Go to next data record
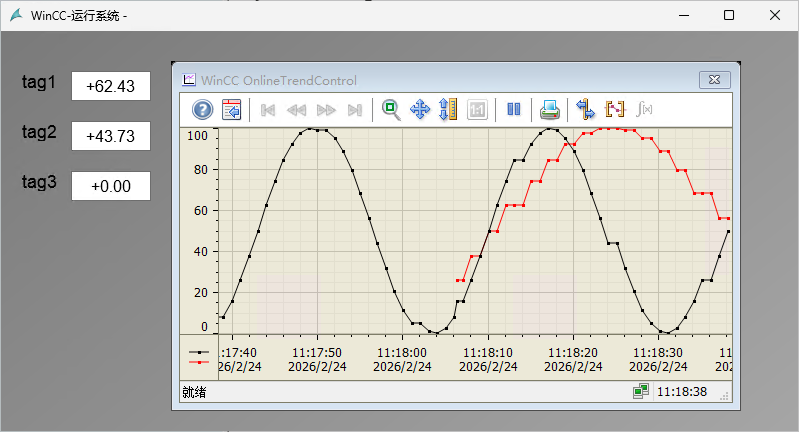 326,110
